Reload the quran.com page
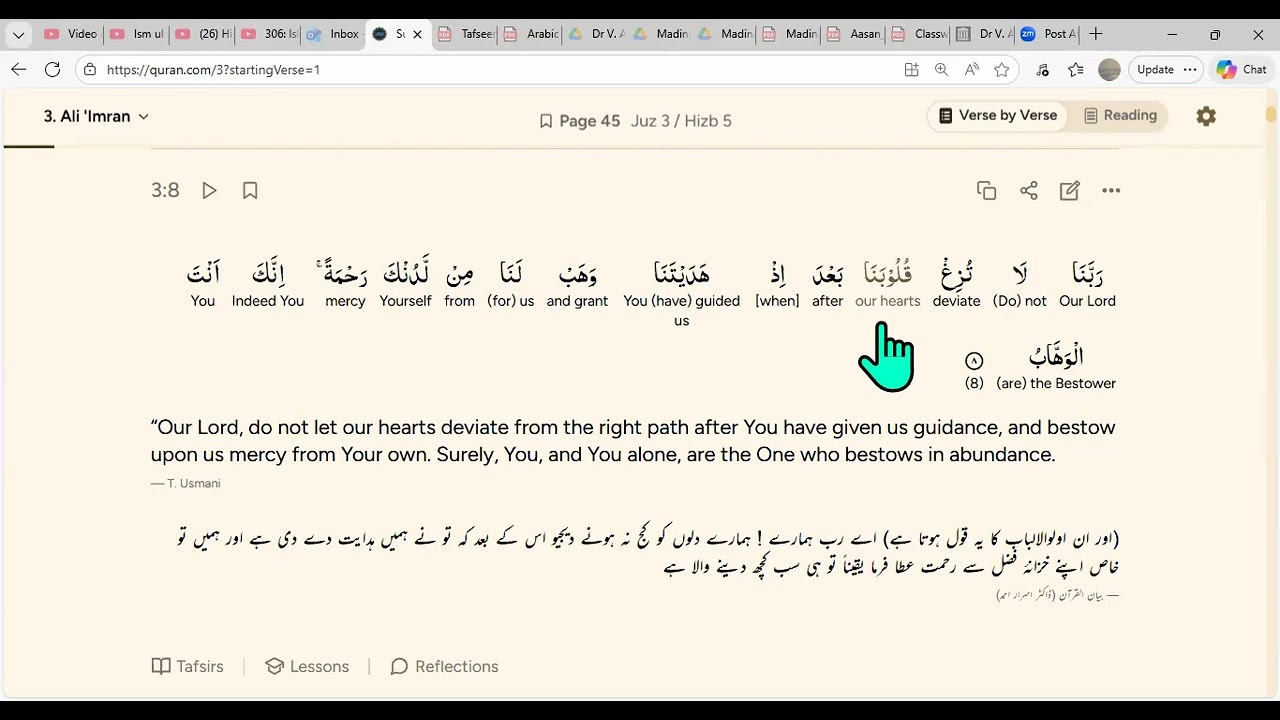Screen dimensions: 1280x720 pyautogui.click(x=53, y=70)
